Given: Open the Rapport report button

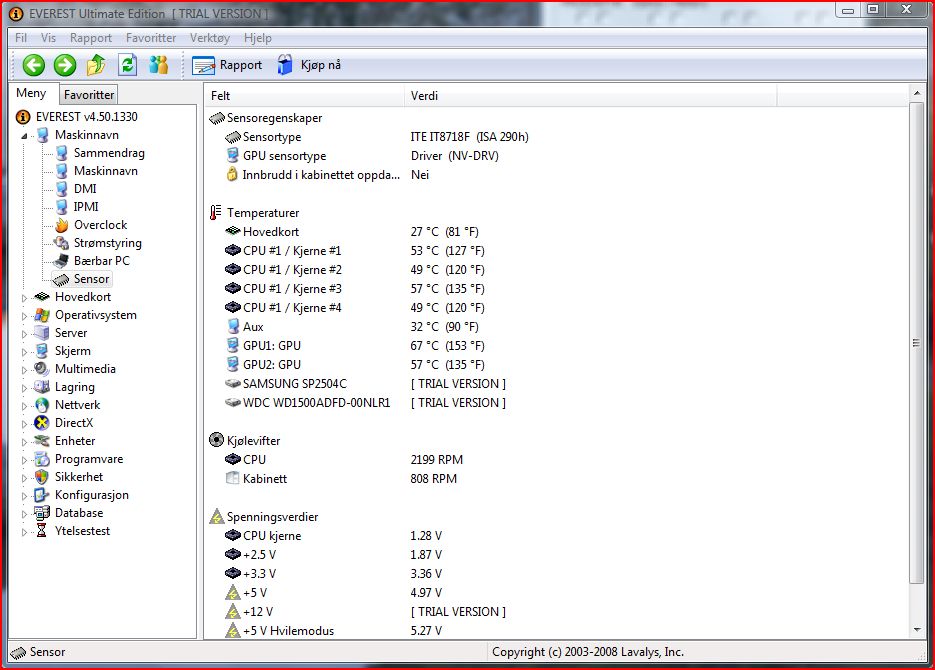Looking at the screenshot, I should coord(227,65).
